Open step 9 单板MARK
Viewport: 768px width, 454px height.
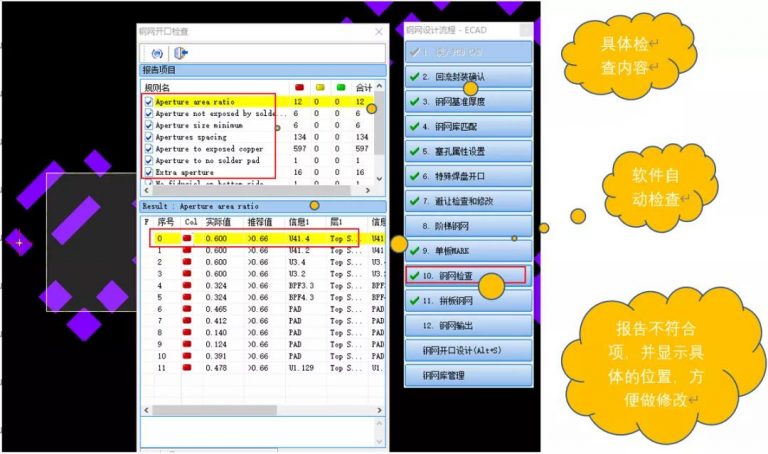pos(468,251)
